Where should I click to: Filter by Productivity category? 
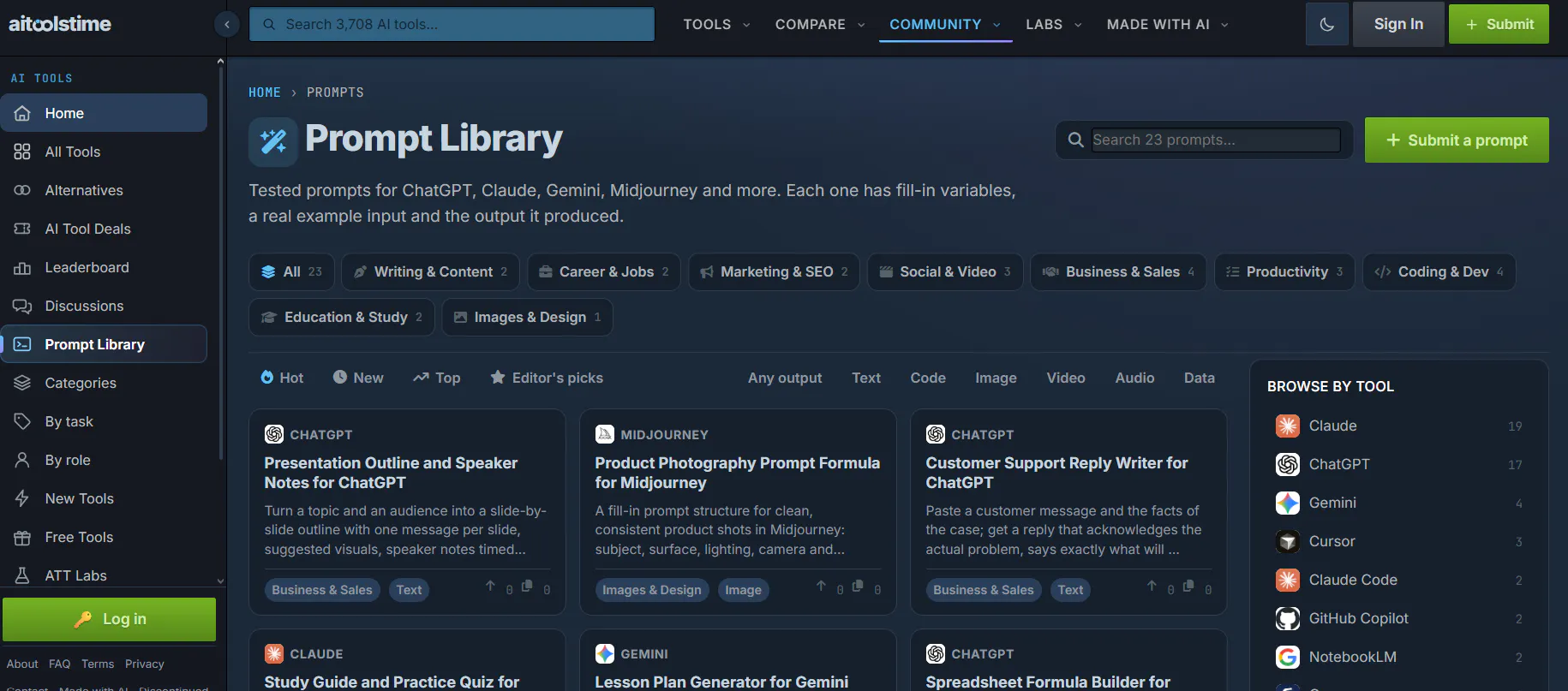tap(1285, 271)
